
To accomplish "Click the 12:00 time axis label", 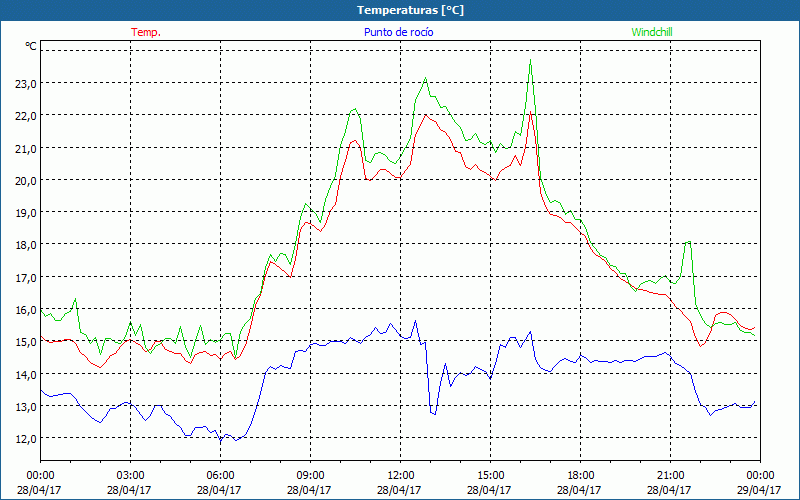I will pyautogui.click(x=401, y=475).
